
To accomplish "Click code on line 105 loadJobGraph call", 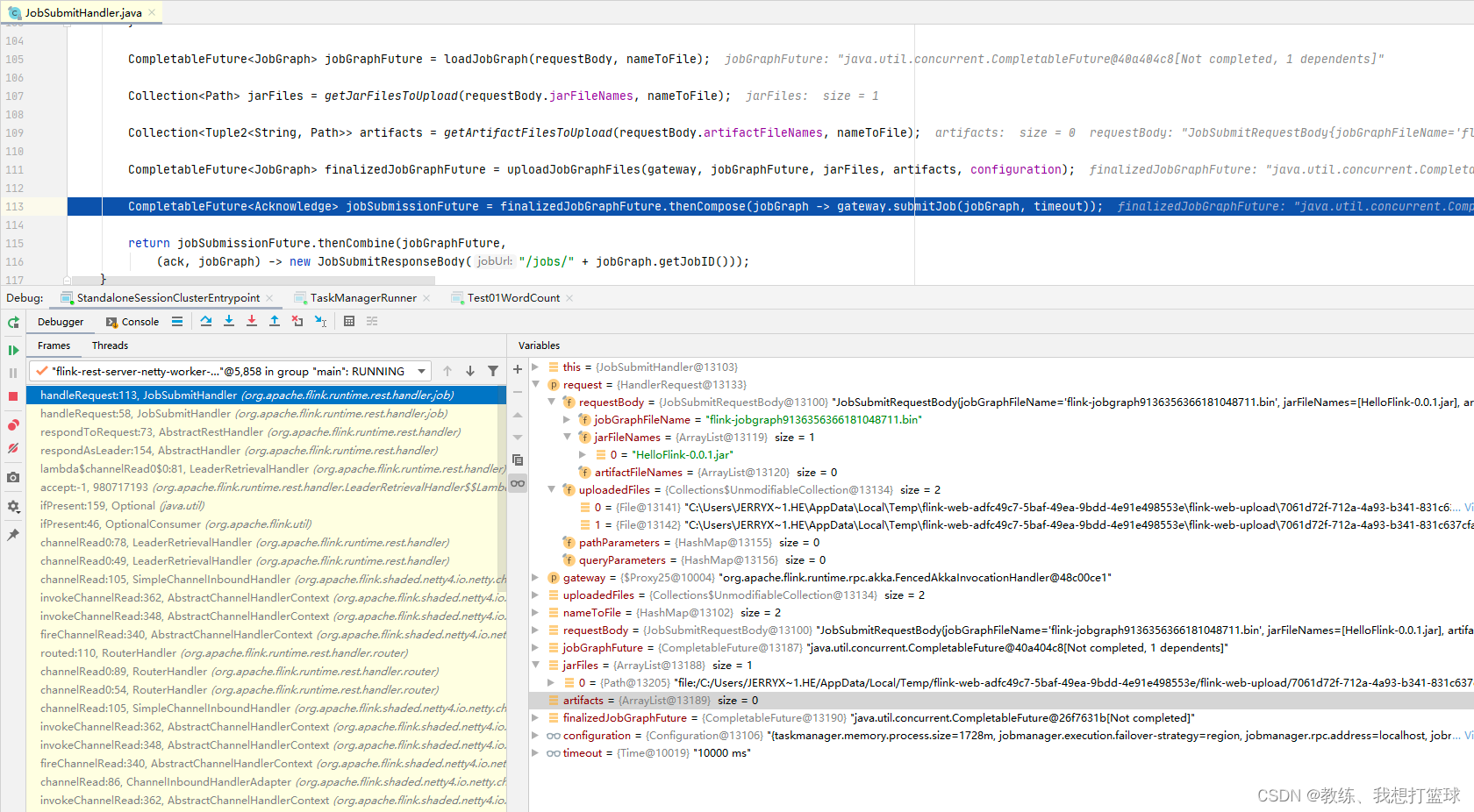I will pos(576,60).
